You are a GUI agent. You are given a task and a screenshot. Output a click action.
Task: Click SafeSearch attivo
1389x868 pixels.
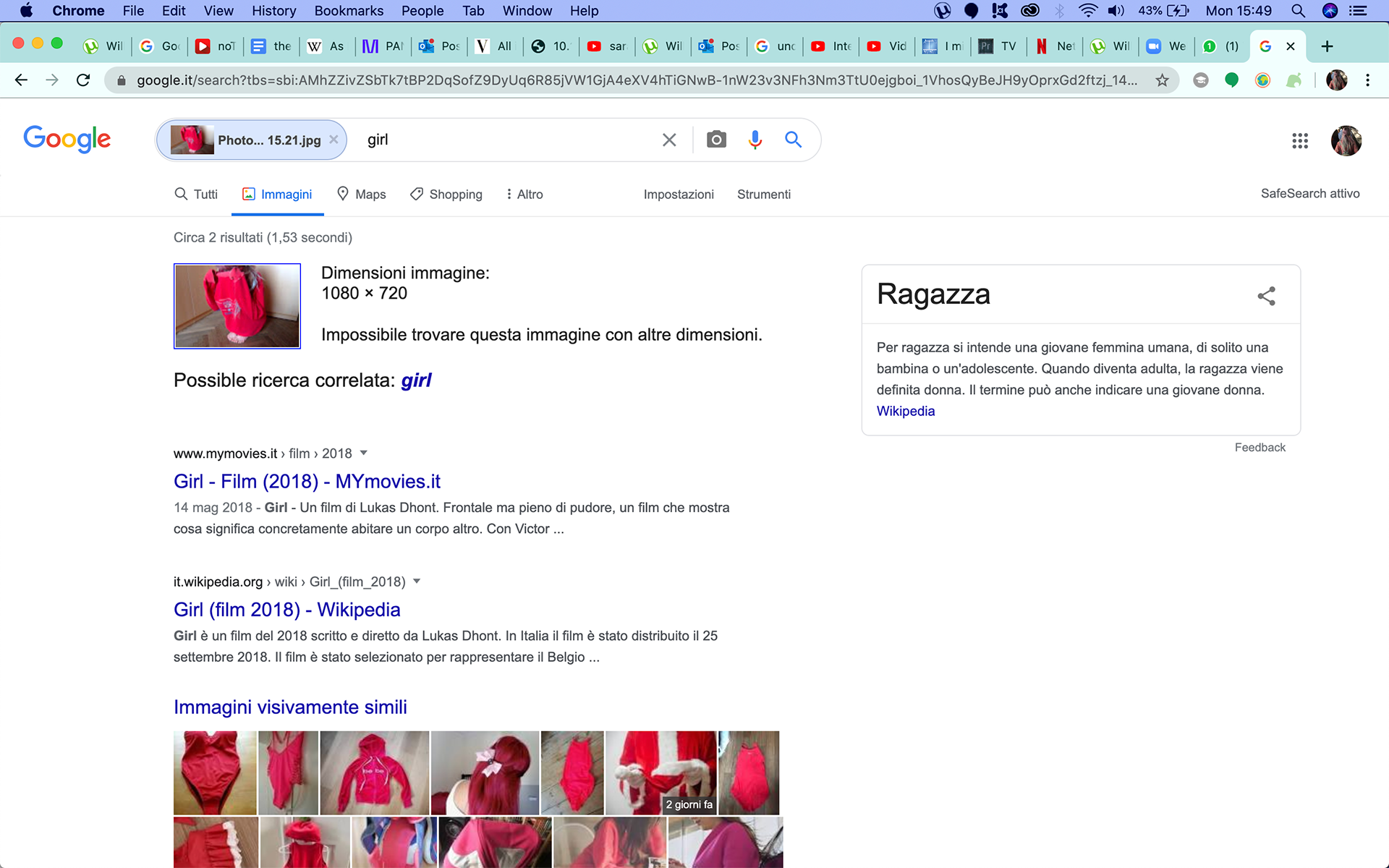pos(1310,193)
